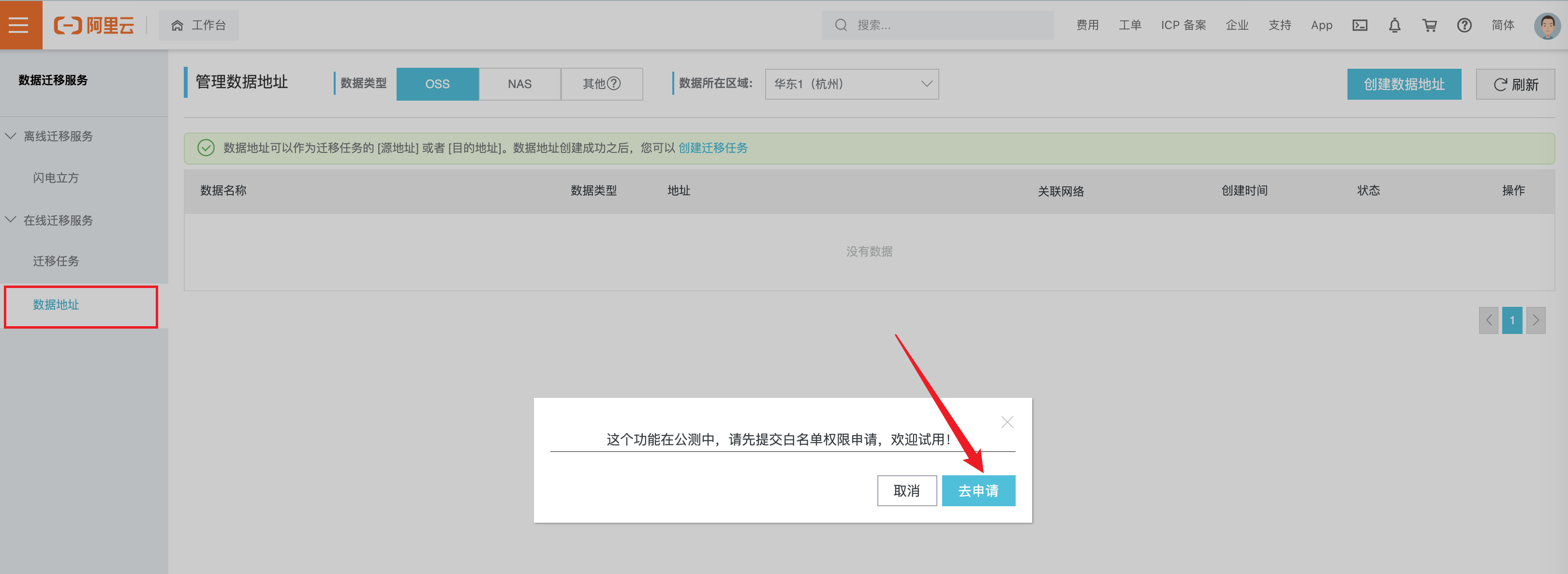Screen dimensions: 1568x574
Task: Click the 地址 column header
Action: click(679, 191)
